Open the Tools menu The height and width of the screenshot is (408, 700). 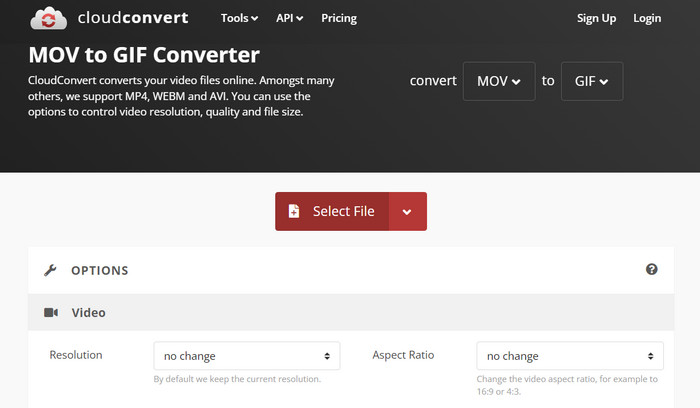pyautogui.click(x=239, y=18)
